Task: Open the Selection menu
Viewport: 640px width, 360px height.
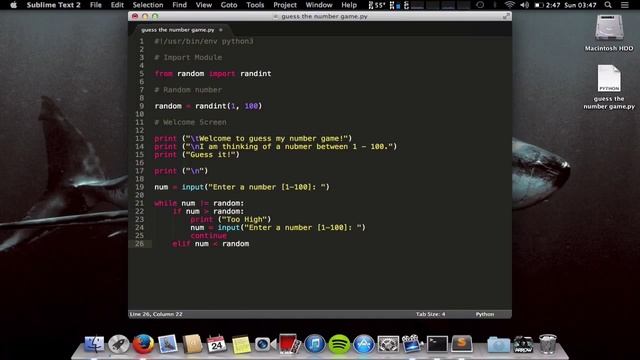Action: [148, 5]
